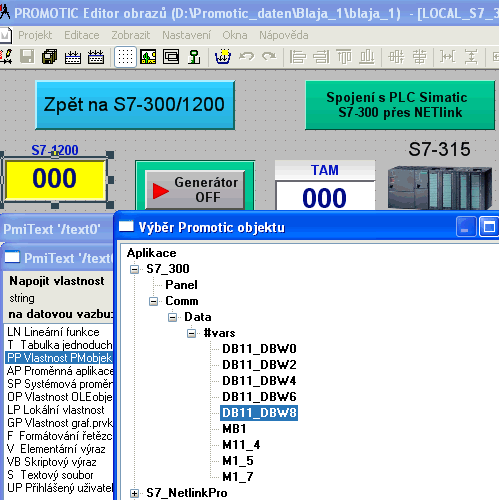The width and height of the screenshot is (499, 500).
Task: Expand the S7_NetlinkPro tree node
Action: click(134, 493)
